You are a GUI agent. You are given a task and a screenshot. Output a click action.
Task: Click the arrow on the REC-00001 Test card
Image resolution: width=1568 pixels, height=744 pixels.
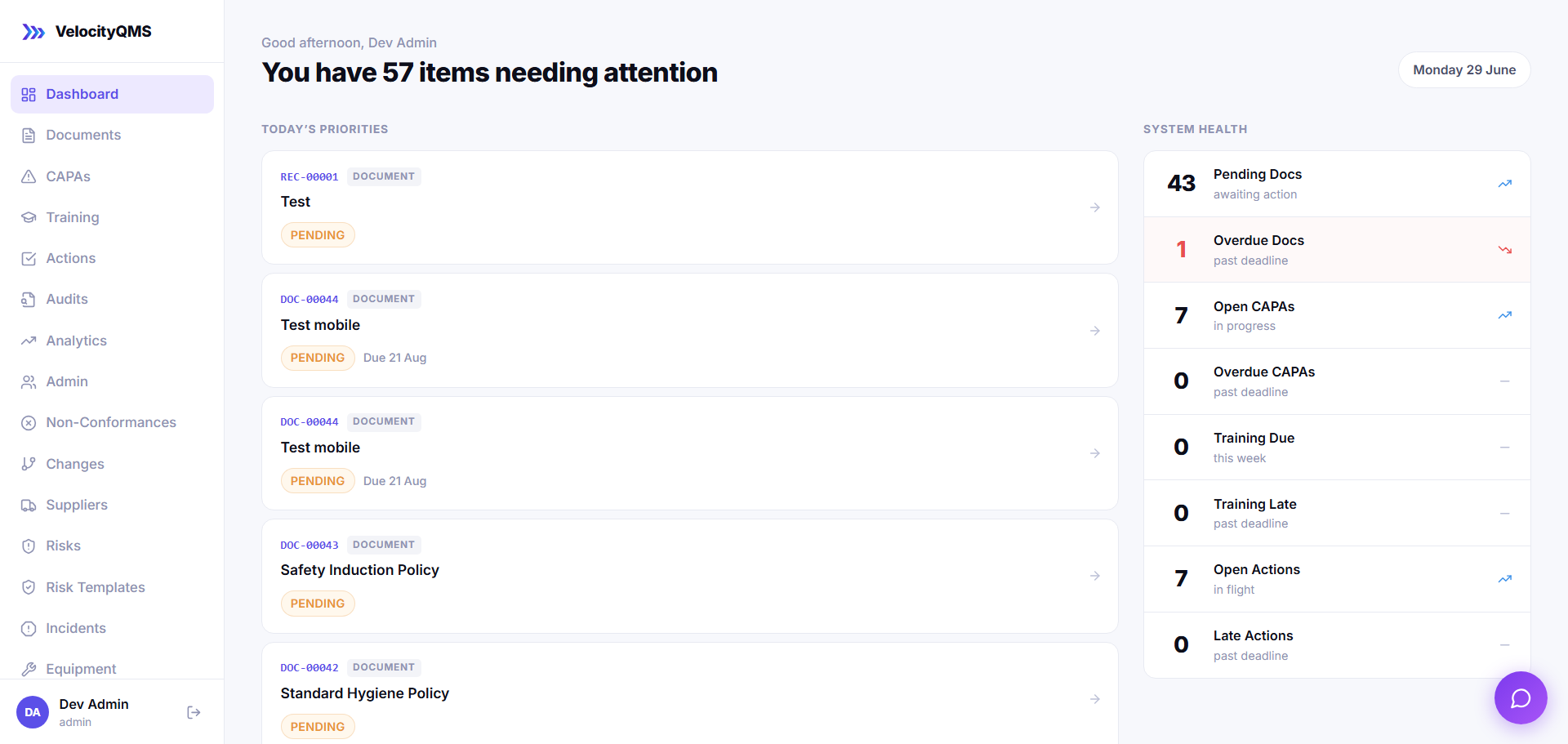coord(1095,207)
